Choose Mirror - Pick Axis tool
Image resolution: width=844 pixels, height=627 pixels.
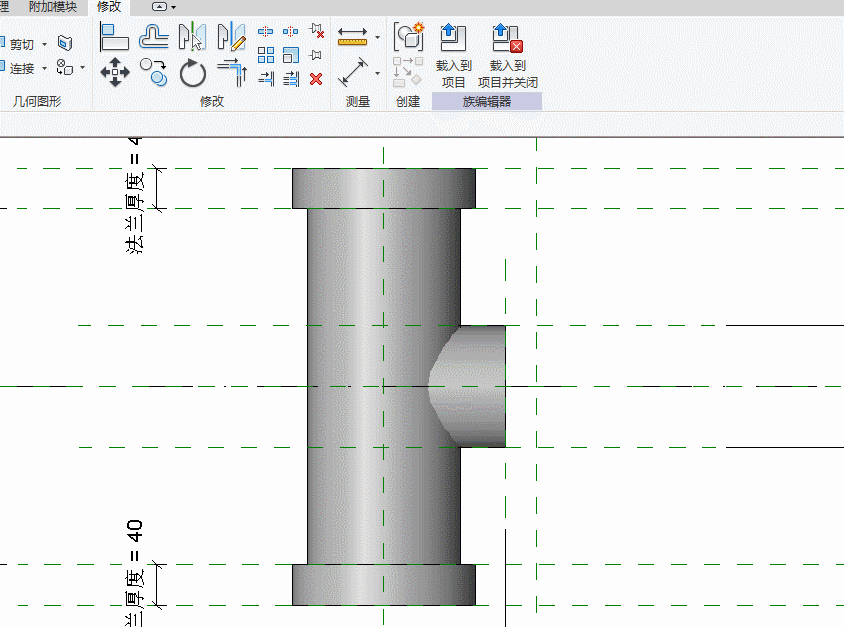[192, 38]
